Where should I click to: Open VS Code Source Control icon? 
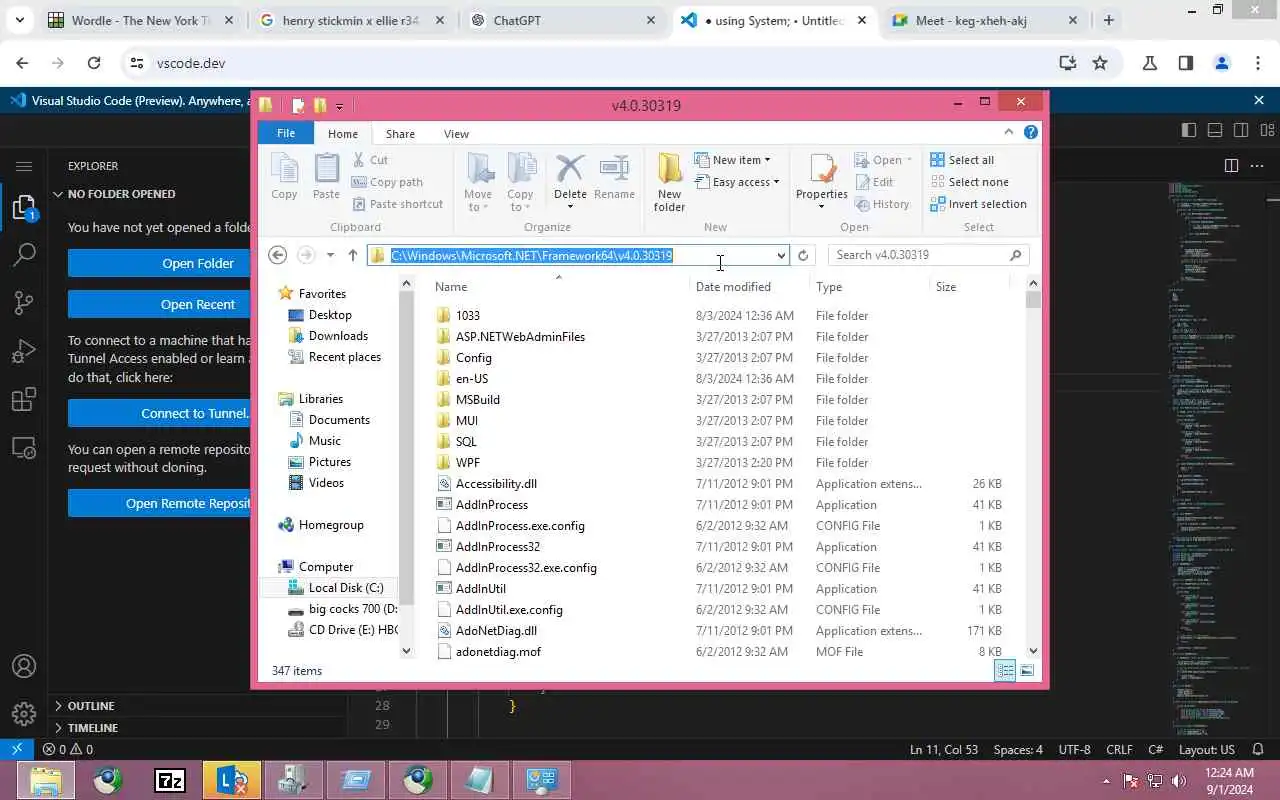24,303
